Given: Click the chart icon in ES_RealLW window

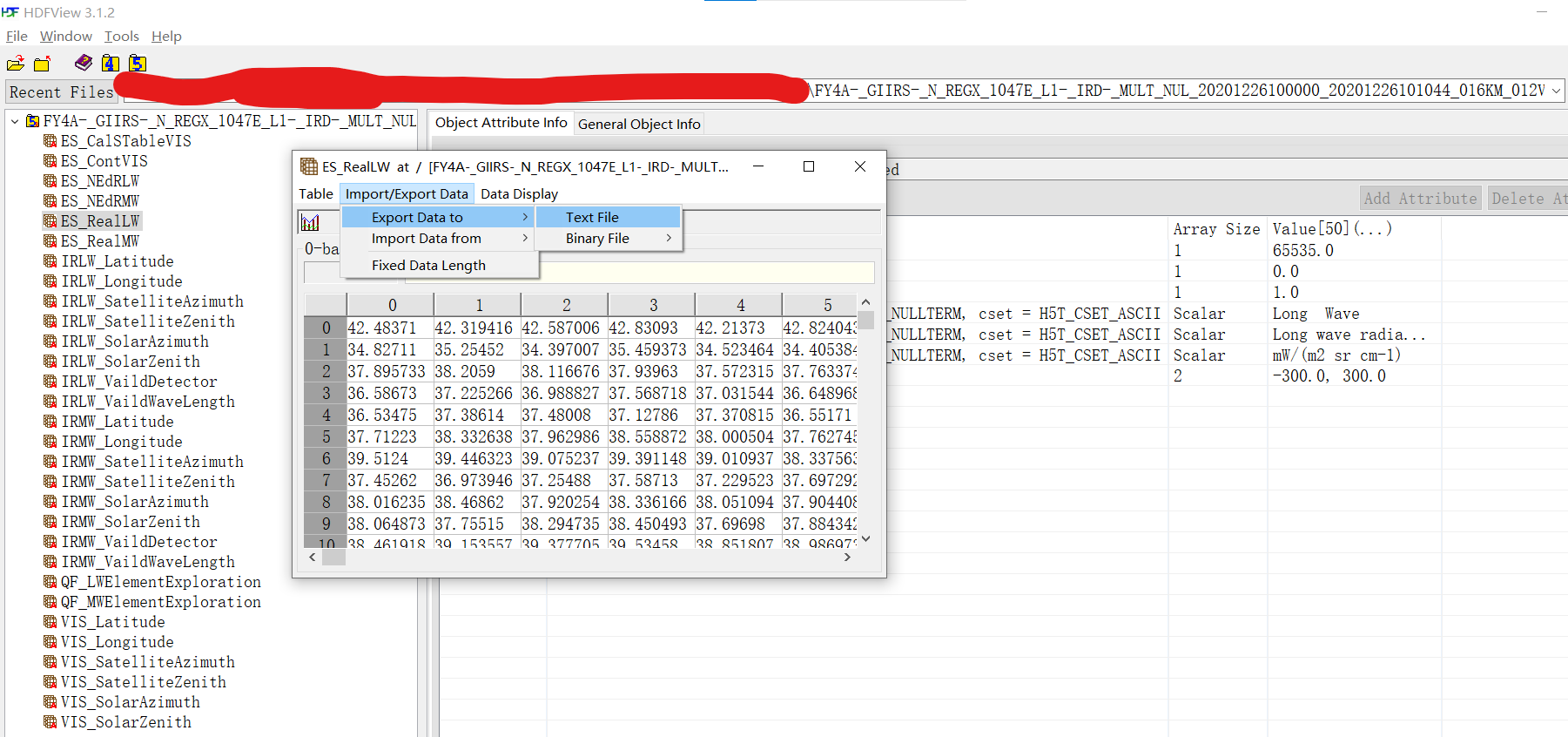Looking at the screenshot, I should (x=310, y=222).
